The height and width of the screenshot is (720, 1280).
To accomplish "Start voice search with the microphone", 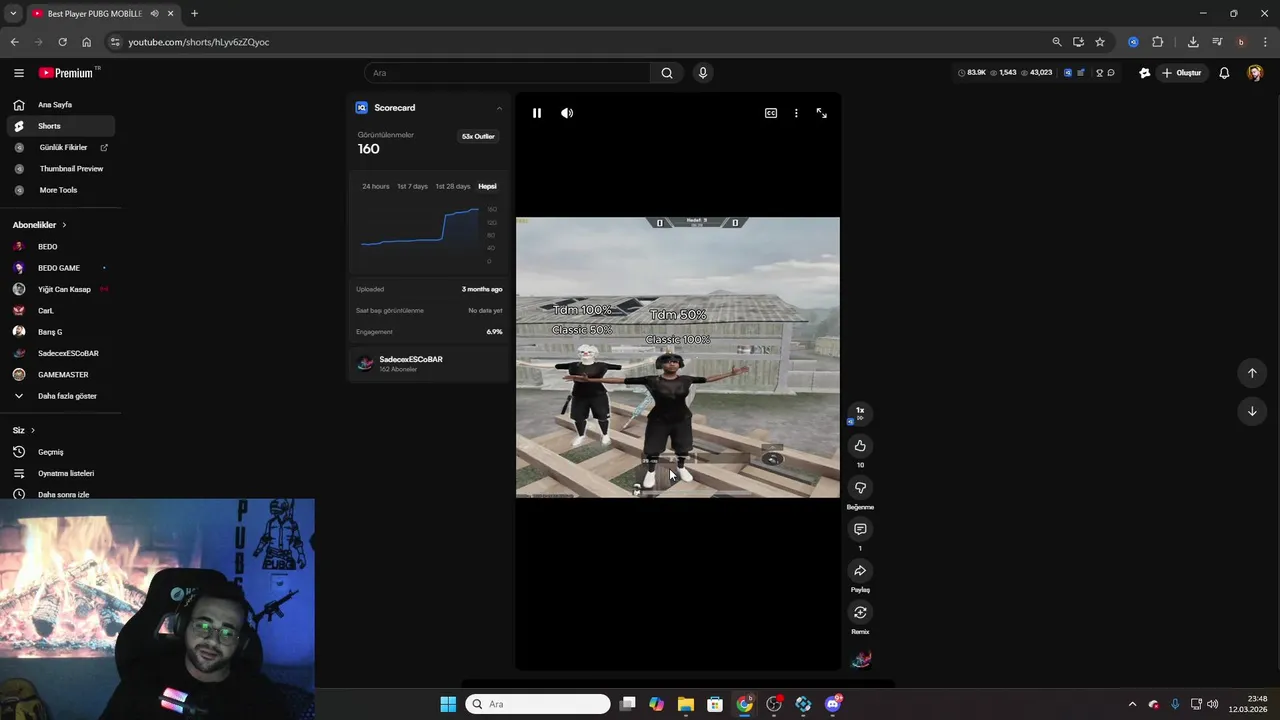I will (703, 73).
